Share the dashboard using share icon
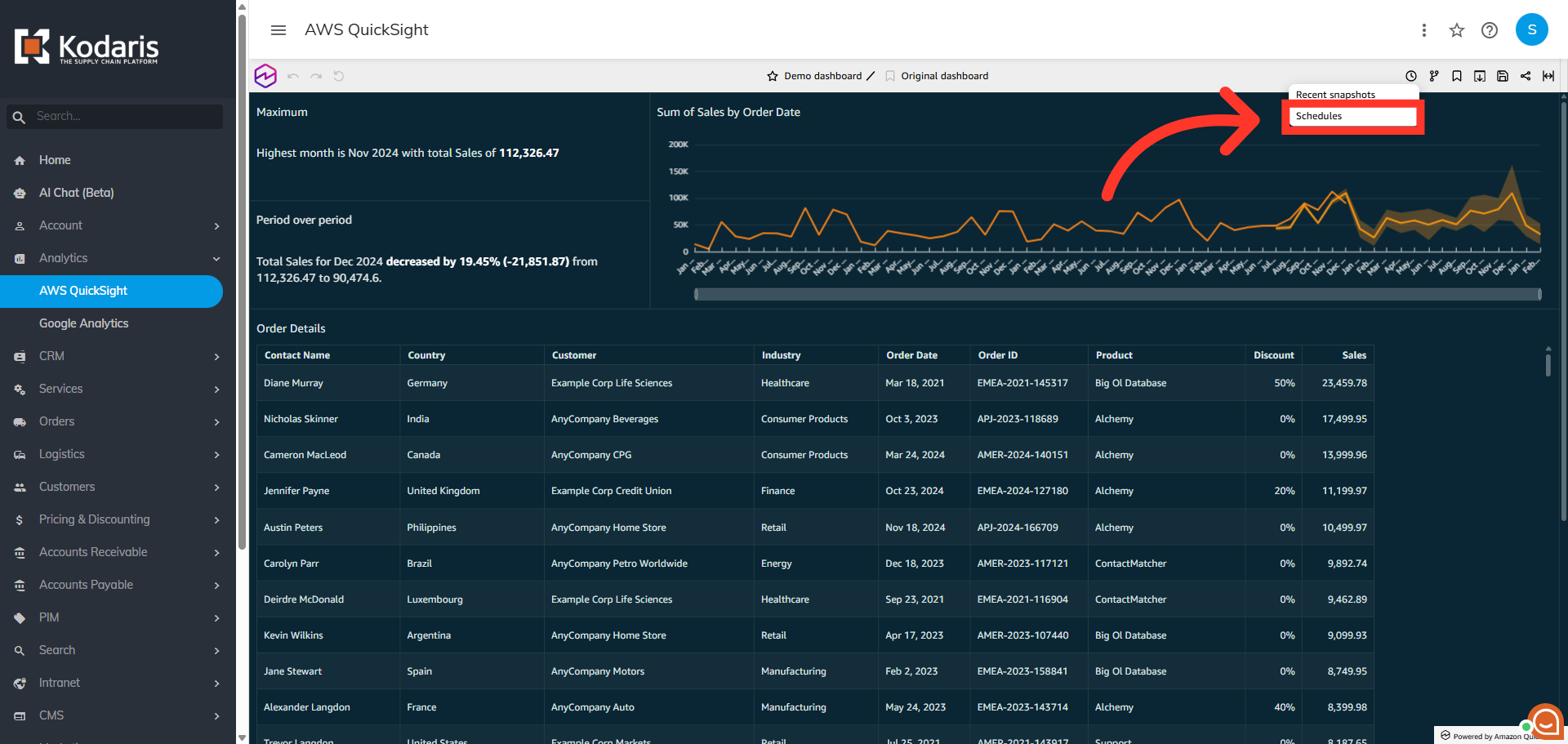 [1525, 76]
